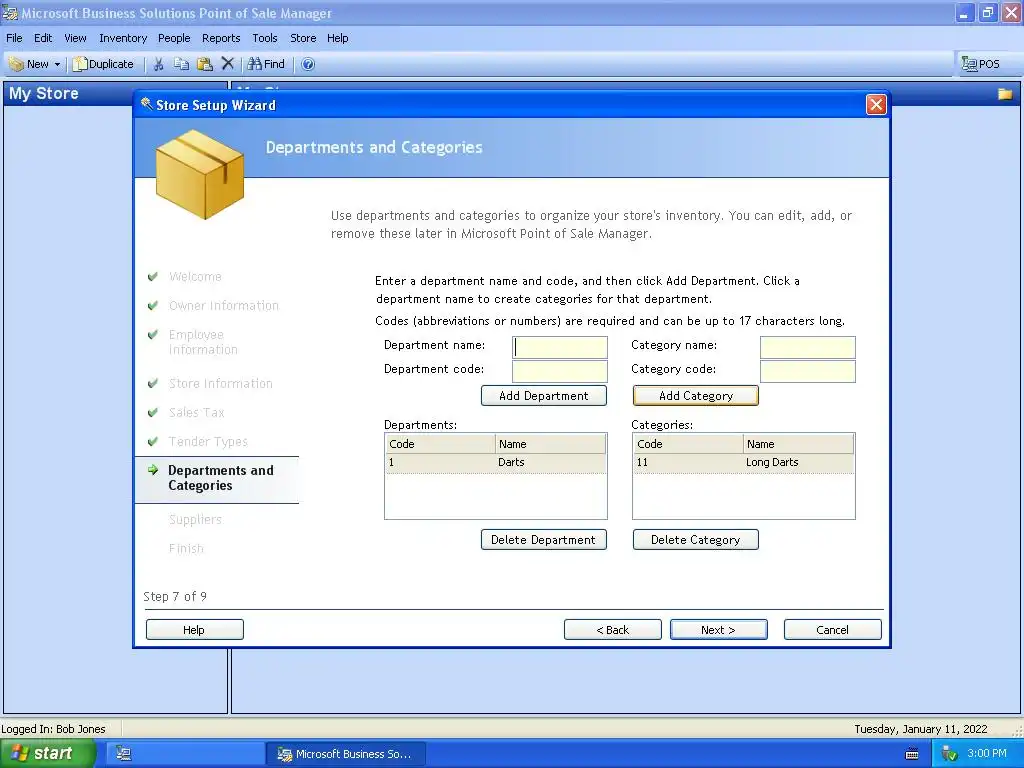
Task: Click the 3:00 PM clock
Action: (987, 754)
